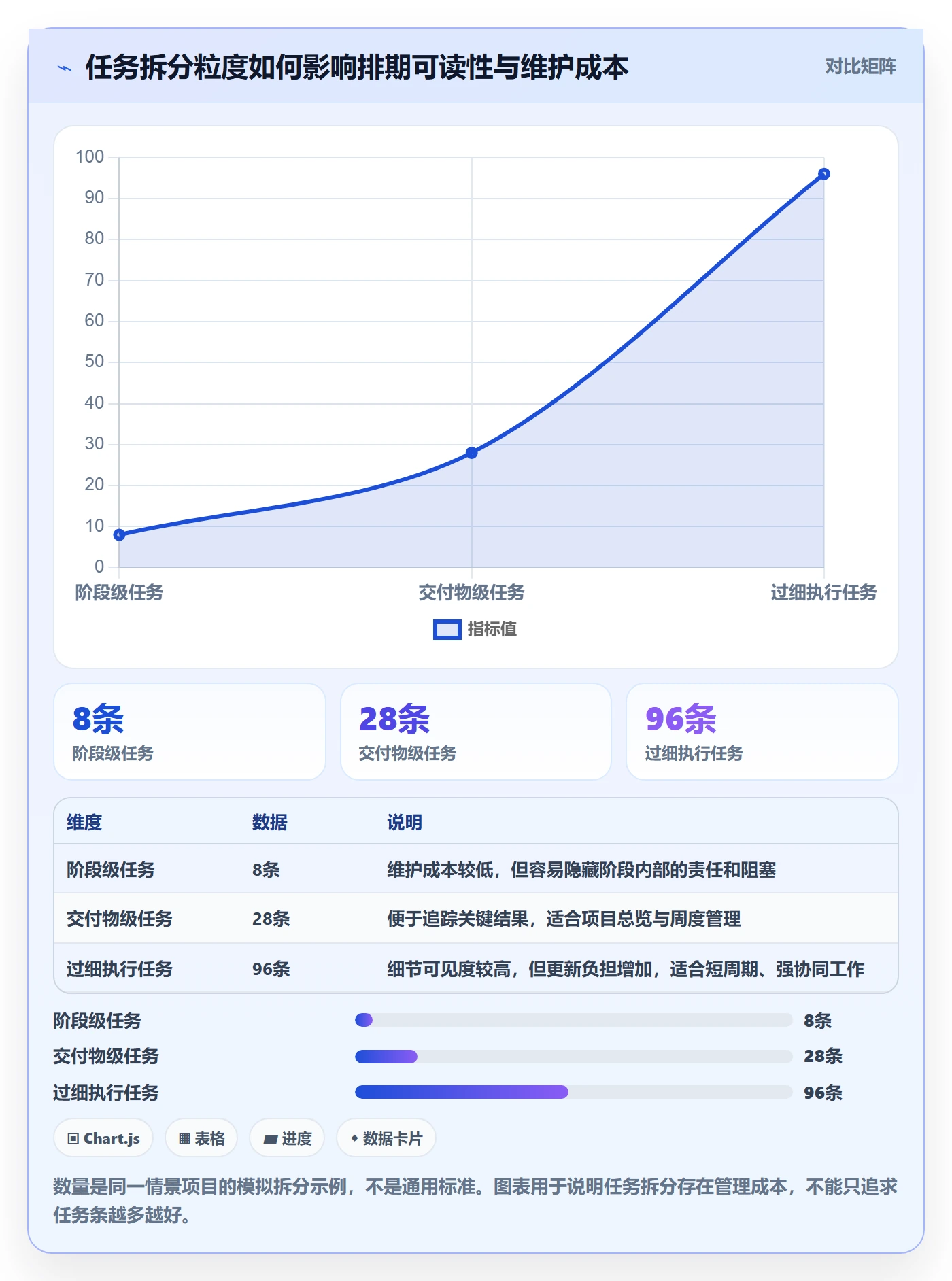Click the 100 label on the chart y-axis
952x1281 pixels.
pos(90,157)
